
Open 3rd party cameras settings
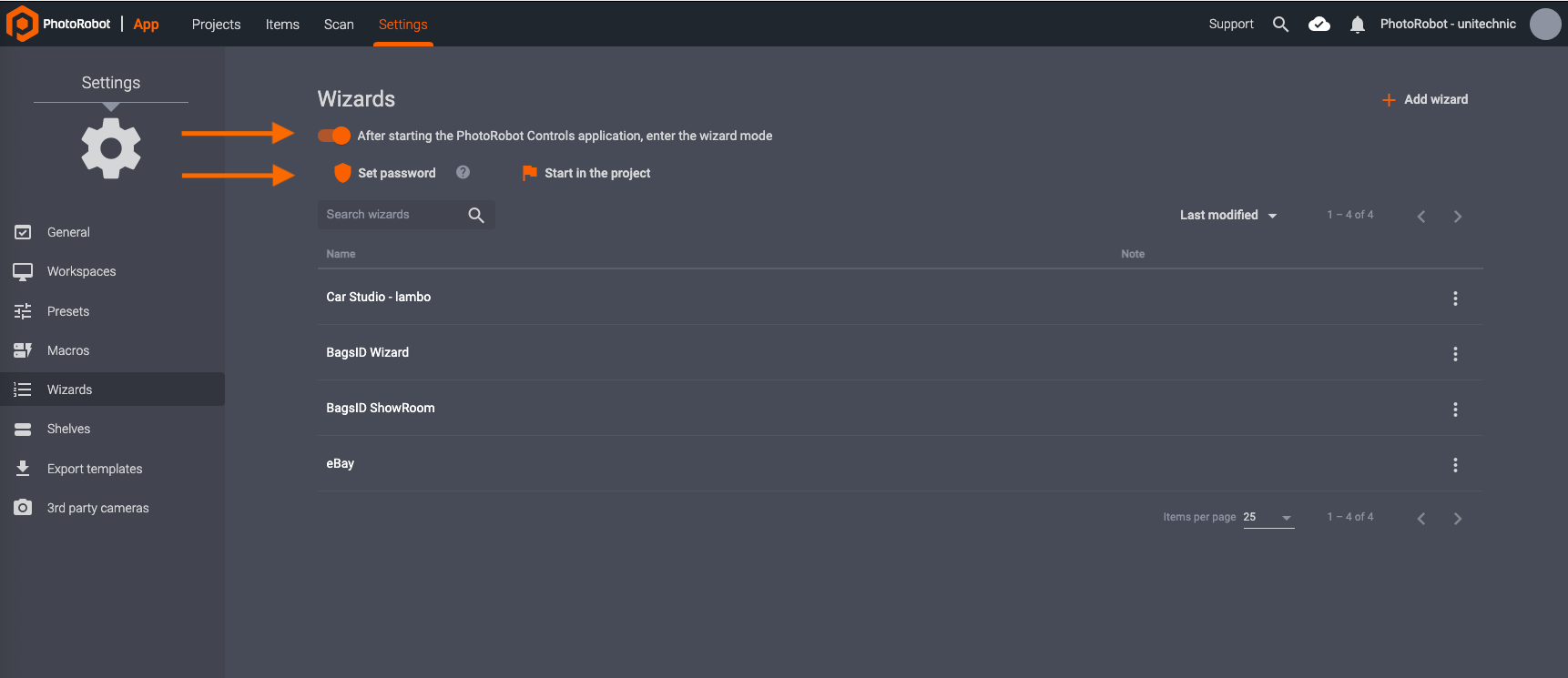pos(97,508)
